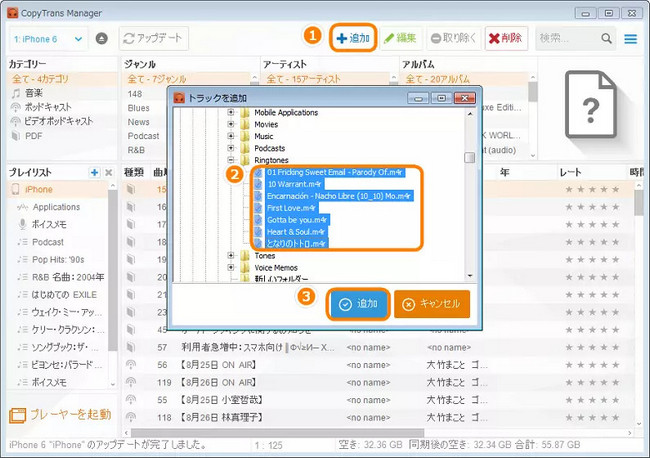Screen dimensions: 650x458
Task: Click the blue 追加 button in dialog
Action: pyautogui.click(x=359, y=304)
